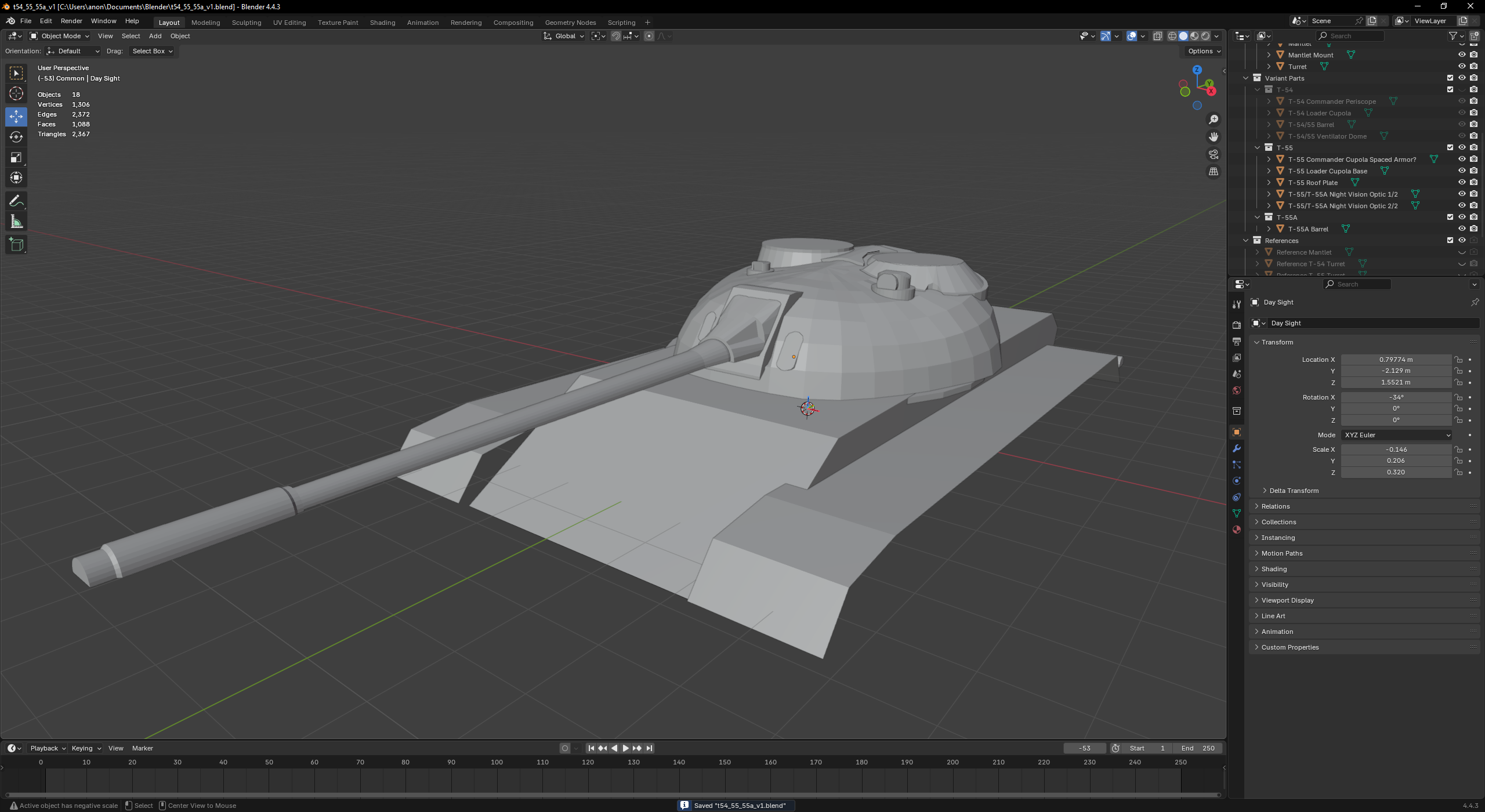
Task: Hide T-55A Barrel eye icon
Action: [x=1462, y=229]
